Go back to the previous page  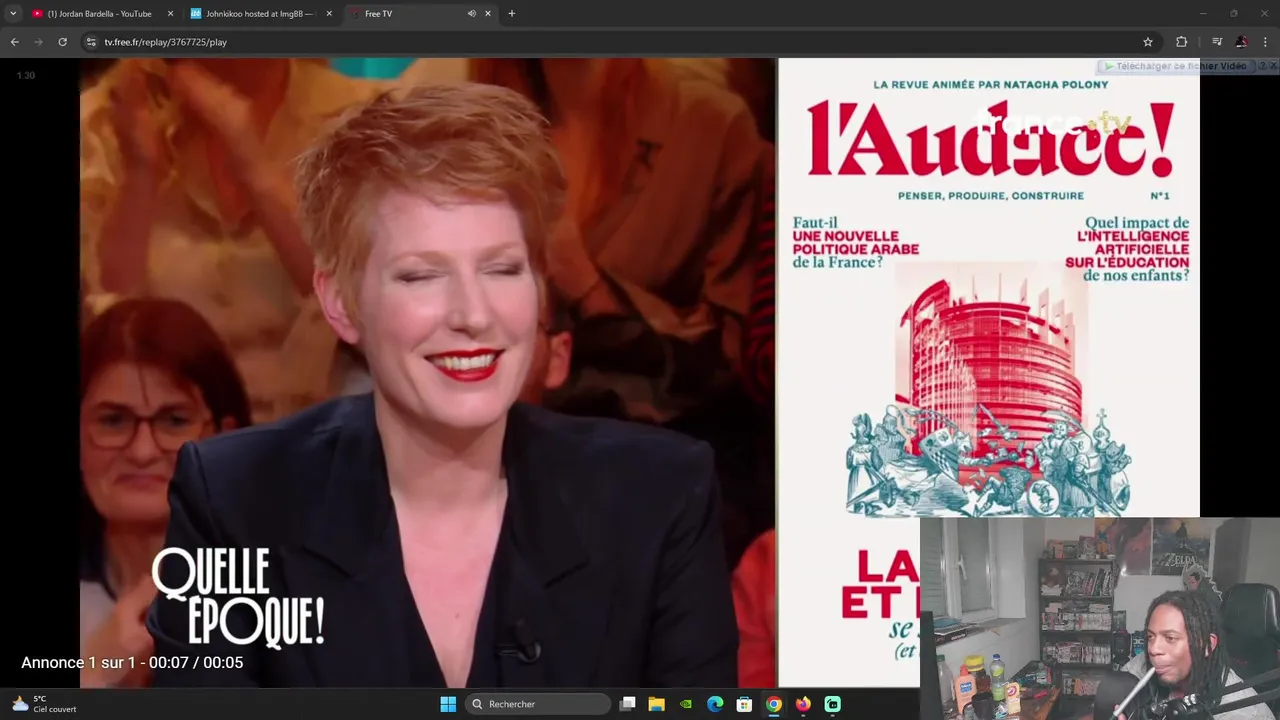tap(15, 42)
